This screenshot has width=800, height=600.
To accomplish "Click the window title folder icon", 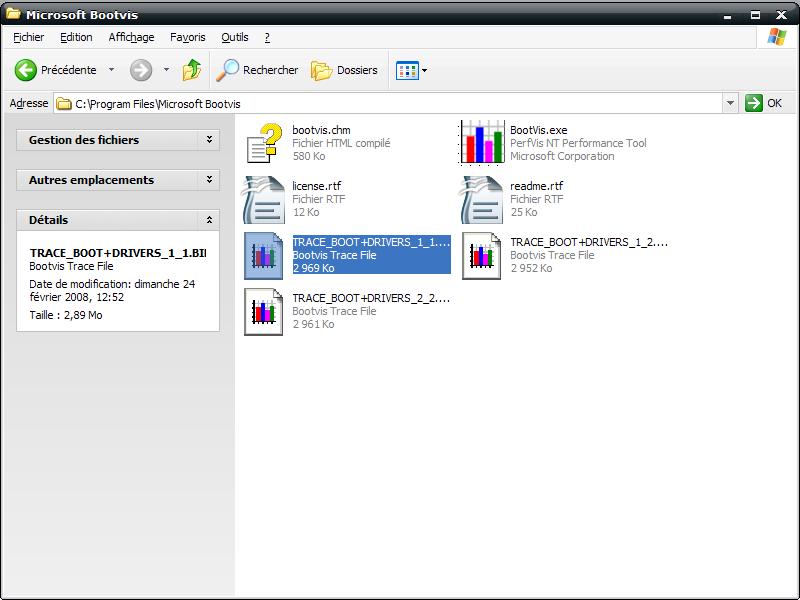I will click(13, 14).
